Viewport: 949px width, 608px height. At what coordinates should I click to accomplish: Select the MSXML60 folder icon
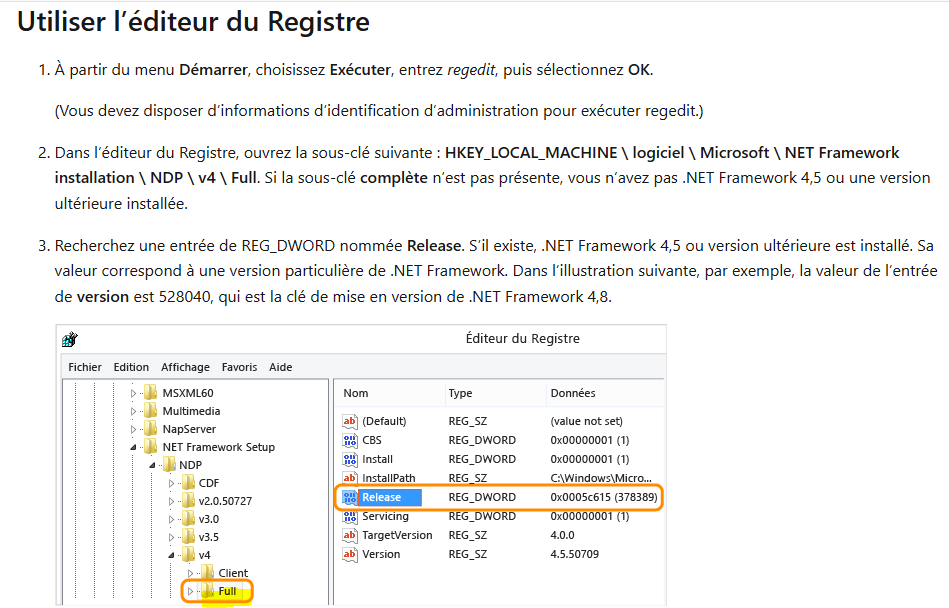click(x=151, y=393)
